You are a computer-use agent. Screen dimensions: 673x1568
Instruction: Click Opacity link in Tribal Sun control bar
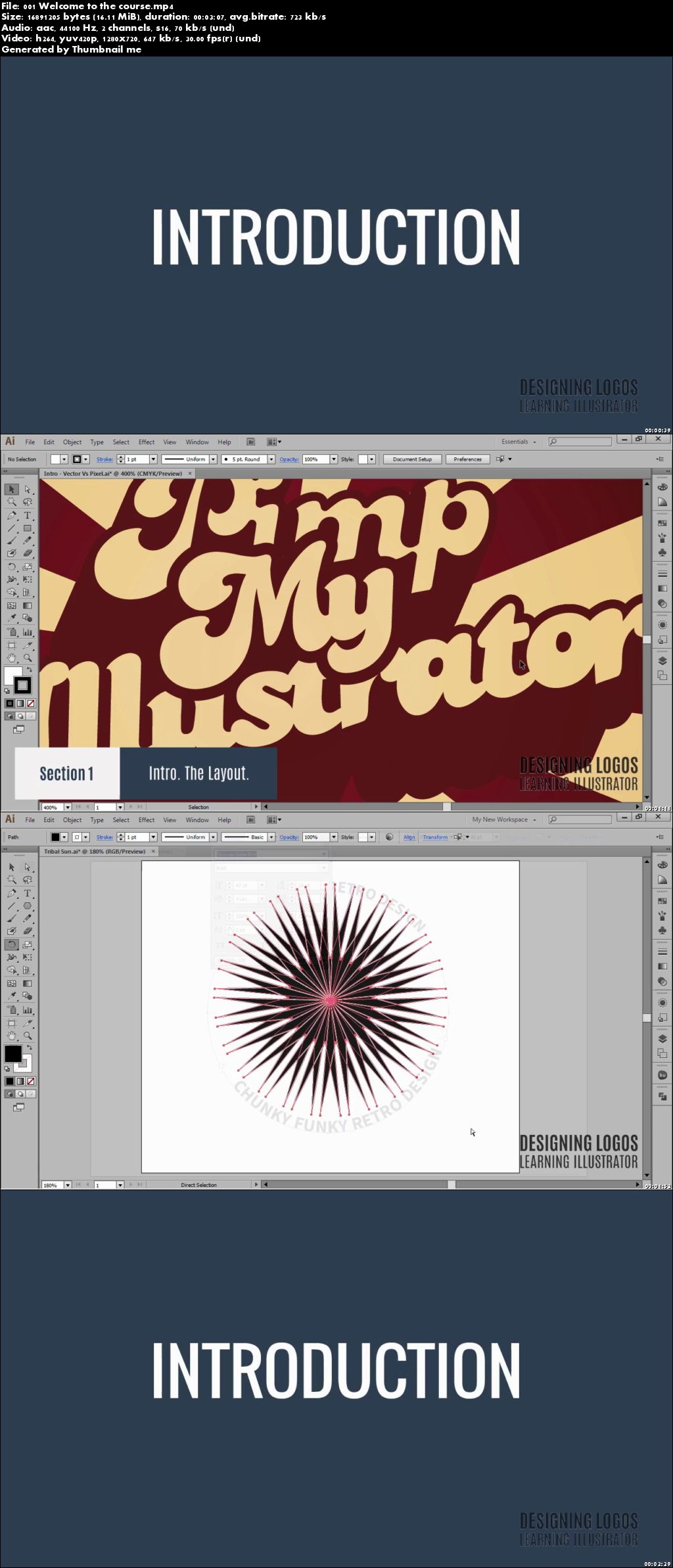click(289, 837)
